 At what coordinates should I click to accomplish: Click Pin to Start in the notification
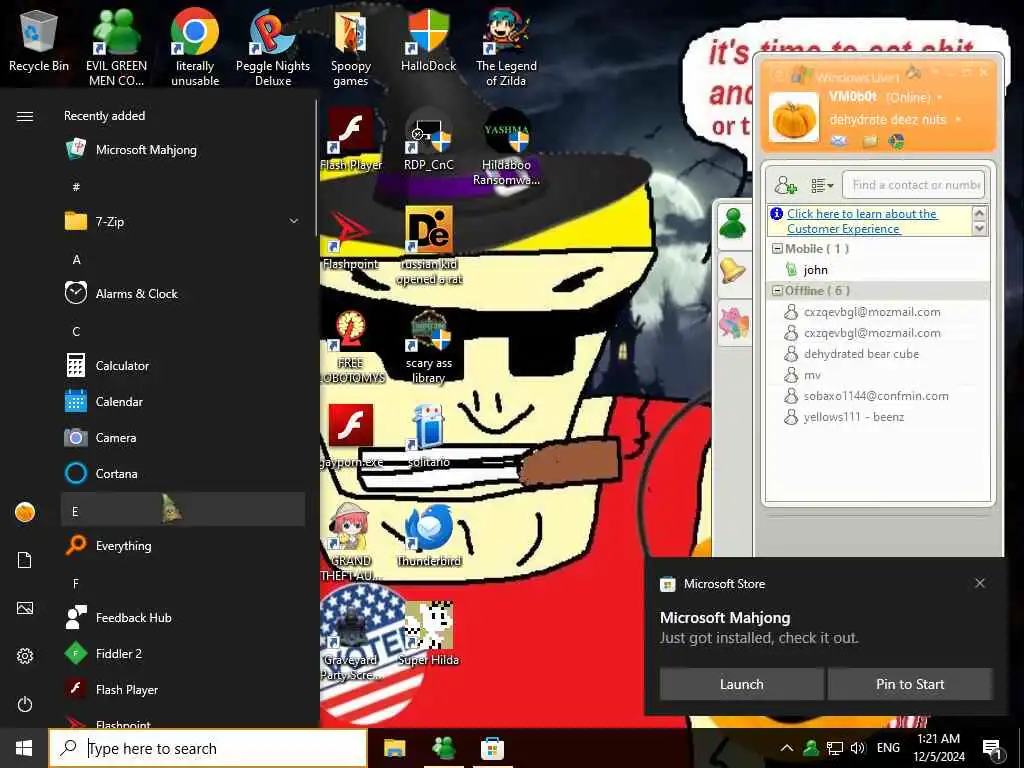[910, 684]
